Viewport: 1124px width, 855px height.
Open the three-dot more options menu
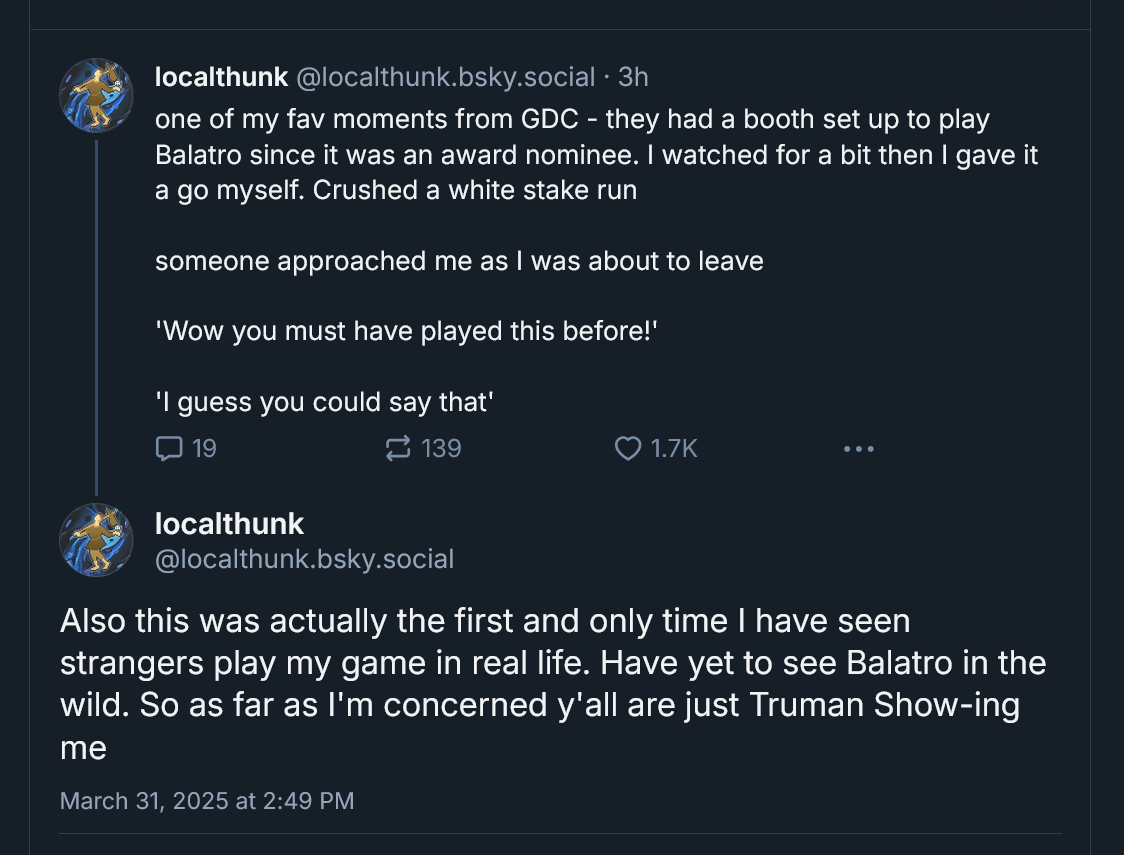pyautogui.click(x=858, y=449)
